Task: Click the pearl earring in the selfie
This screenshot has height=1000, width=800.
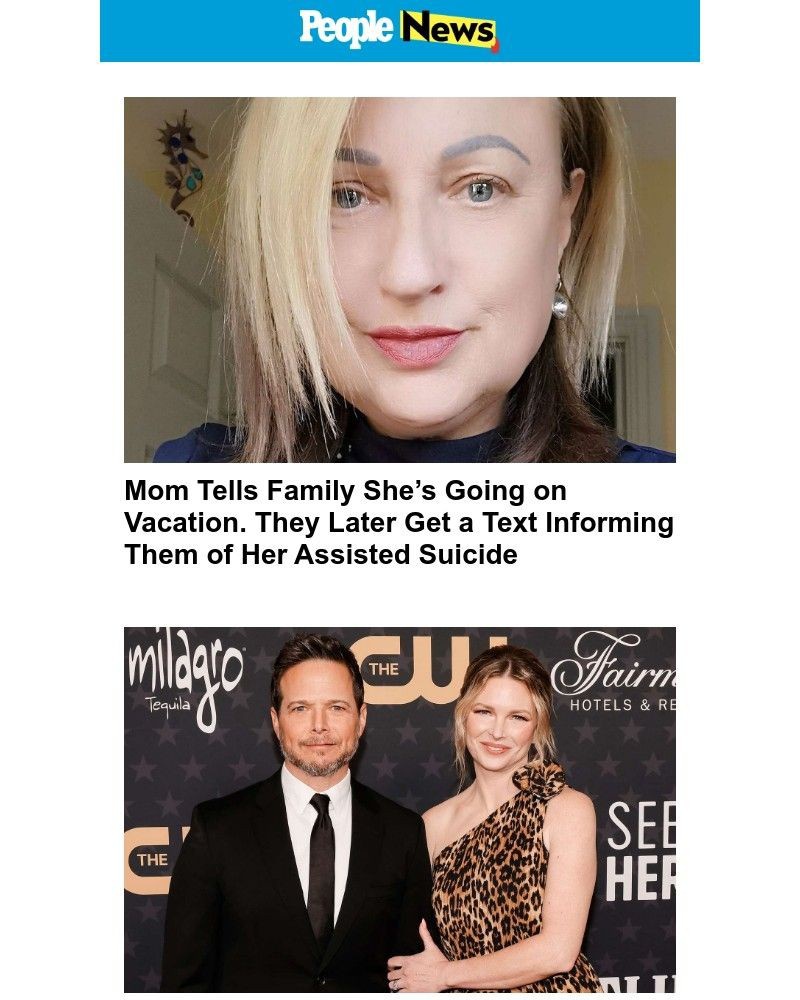Action: click(x=559, y=304)
